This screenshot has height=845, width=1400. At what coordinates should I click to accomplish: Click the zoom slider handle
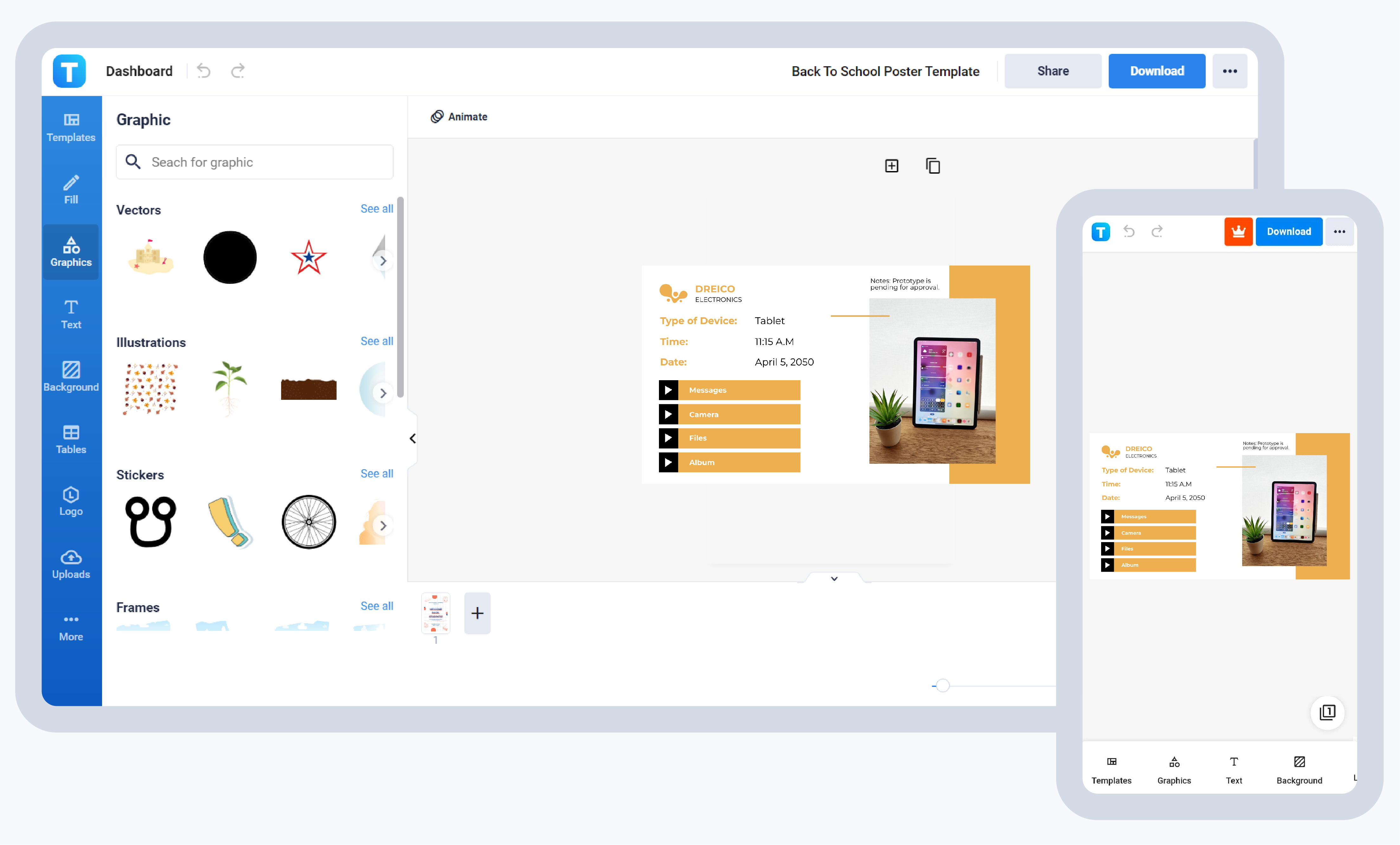point(943,685)
